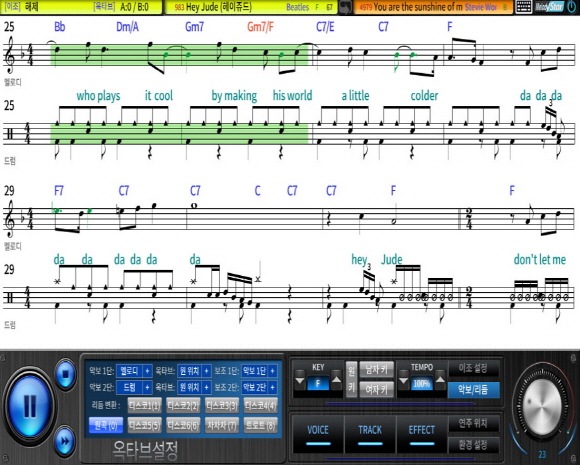Click the Bb chord at measure 25
580x465 pixels.
tap(60, 27)
